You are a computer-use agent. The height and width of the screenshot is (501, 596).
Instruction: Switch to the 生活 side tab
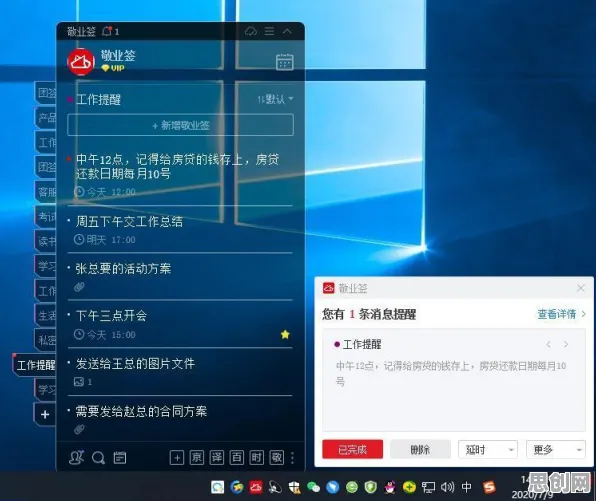(46, 316)
